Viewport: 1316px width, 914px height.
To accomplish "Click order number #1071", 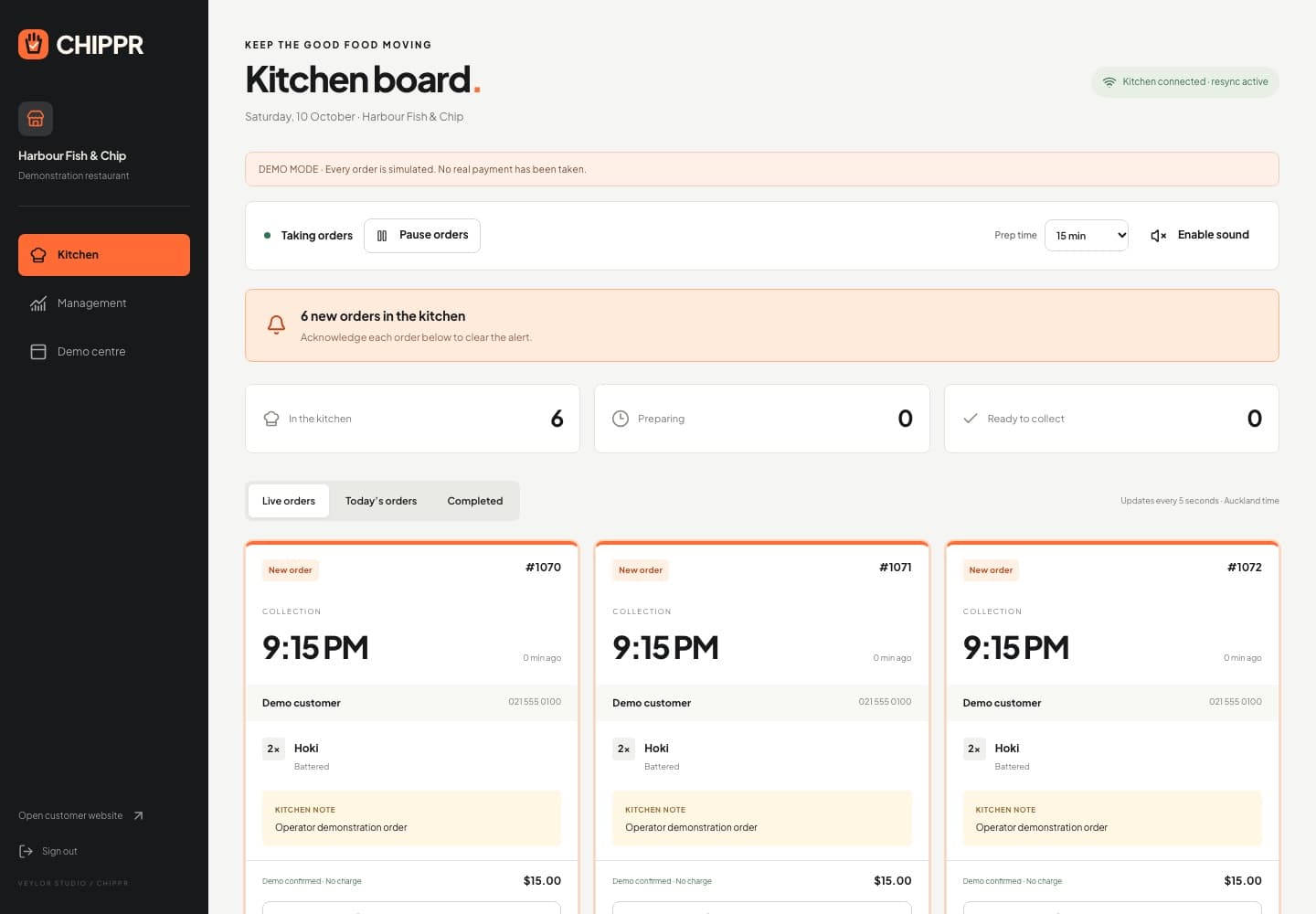I will (x=896, y=568).
